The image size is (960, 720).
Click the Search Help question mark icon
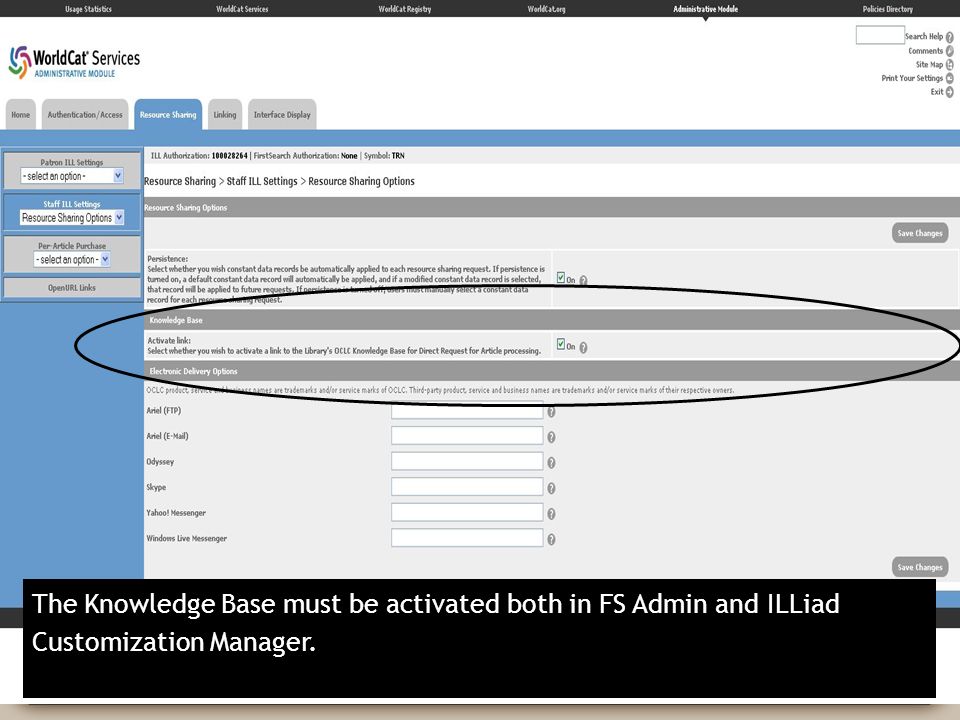tap(950, 37)
